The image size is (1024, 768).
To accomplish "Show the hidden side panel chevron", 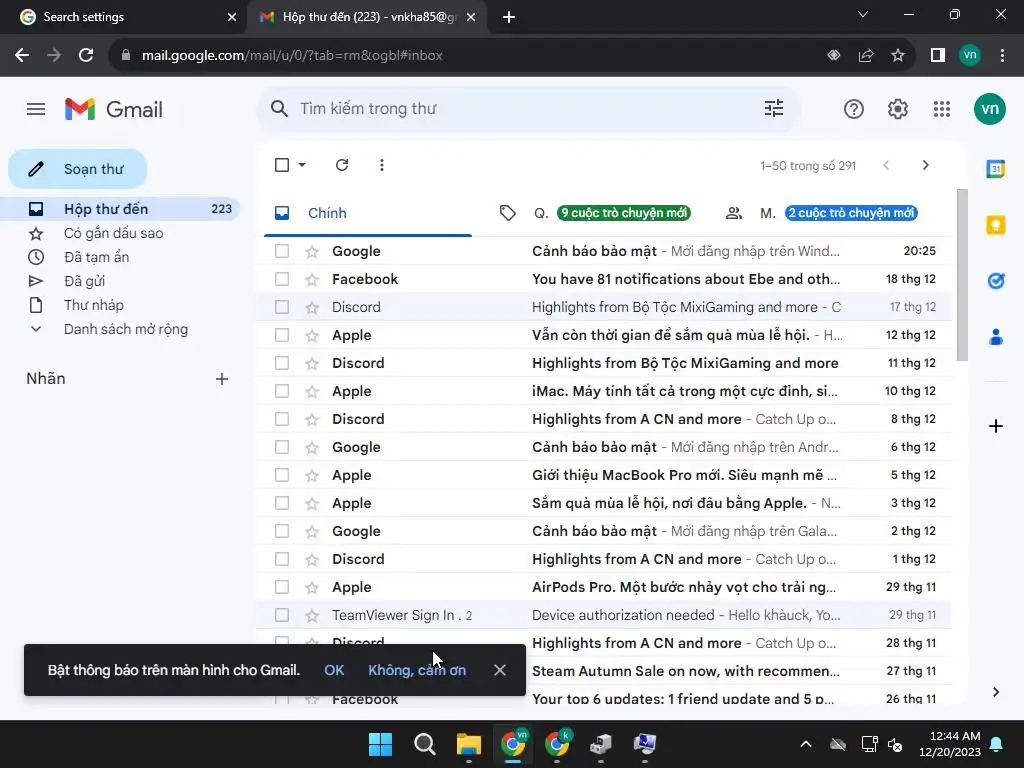I will tap(995, 692).
